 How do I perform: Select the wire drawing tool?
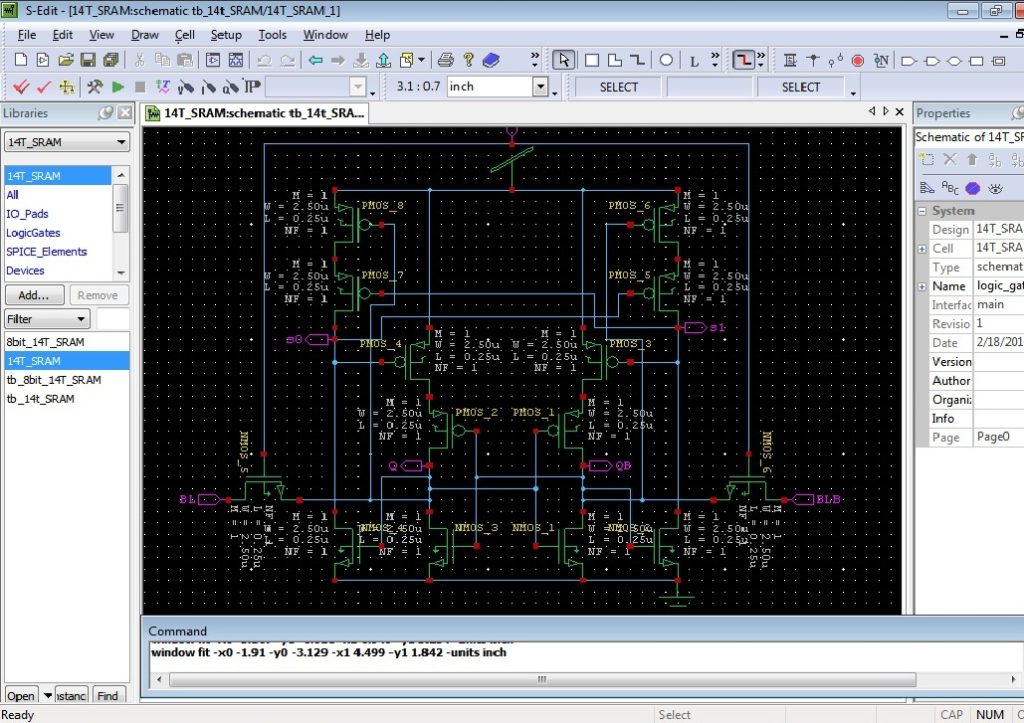pyautogui.click(x=638, y=60)
